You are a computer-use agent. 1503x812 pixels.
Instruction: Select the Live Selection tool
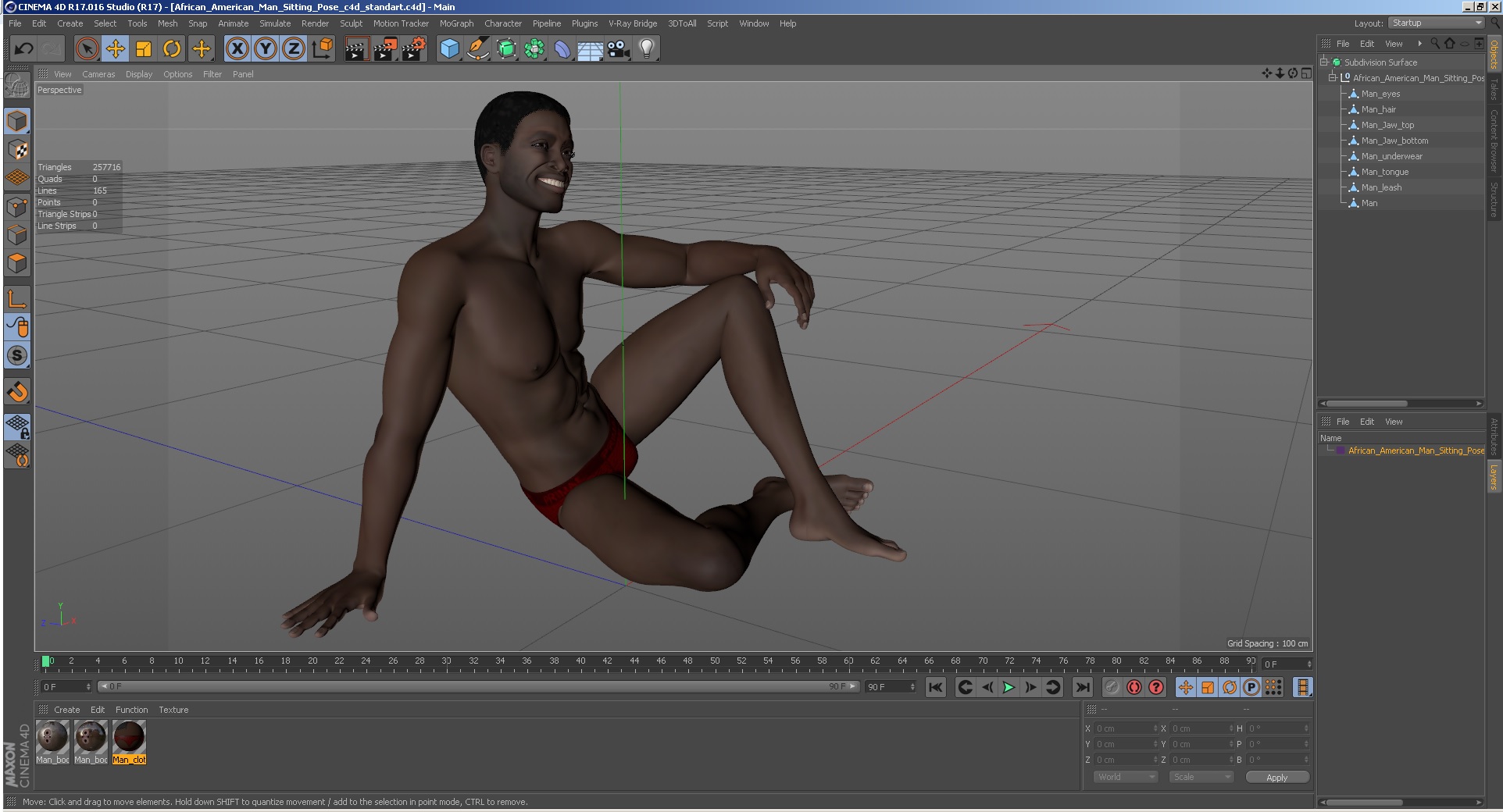(x=87, y=49)
